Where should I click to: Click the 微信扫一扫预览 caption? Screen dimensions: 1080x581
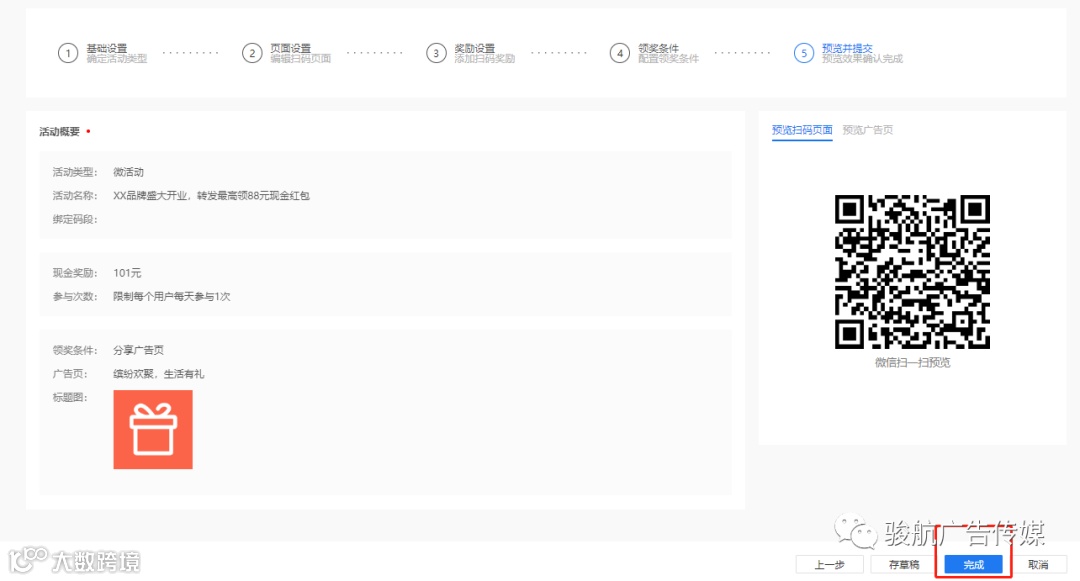(x=913, y=362)
